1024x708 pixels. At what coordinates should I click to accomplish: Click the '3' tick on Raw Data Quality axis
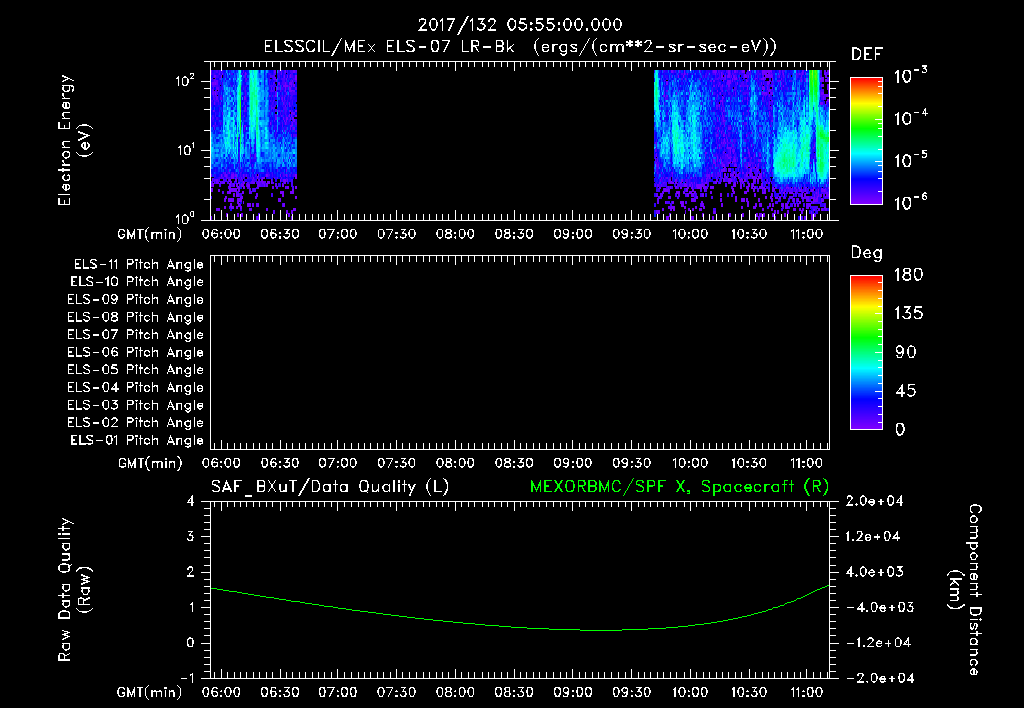coord(191,536)
